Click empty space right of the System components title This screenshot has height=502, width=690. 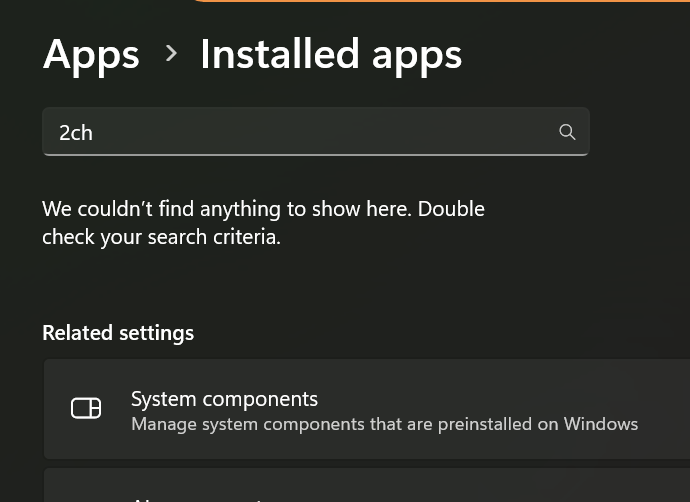(x=500, y=399)
